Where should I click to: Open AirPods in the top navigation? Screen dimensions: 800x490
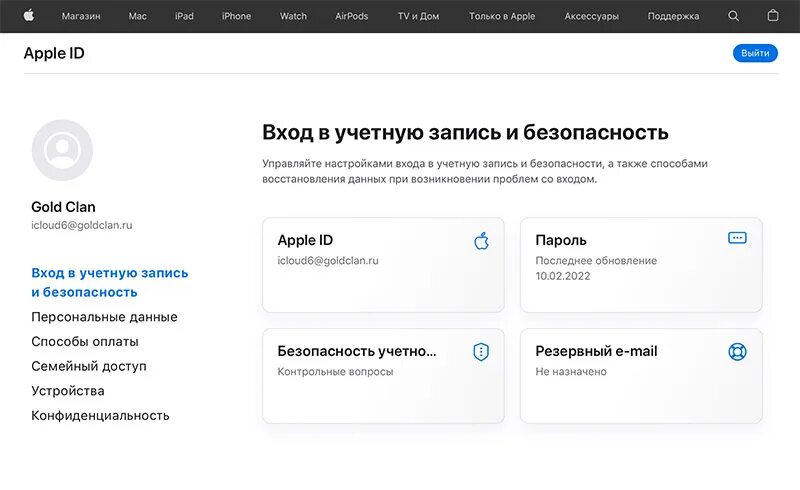[x=352, y=16]
